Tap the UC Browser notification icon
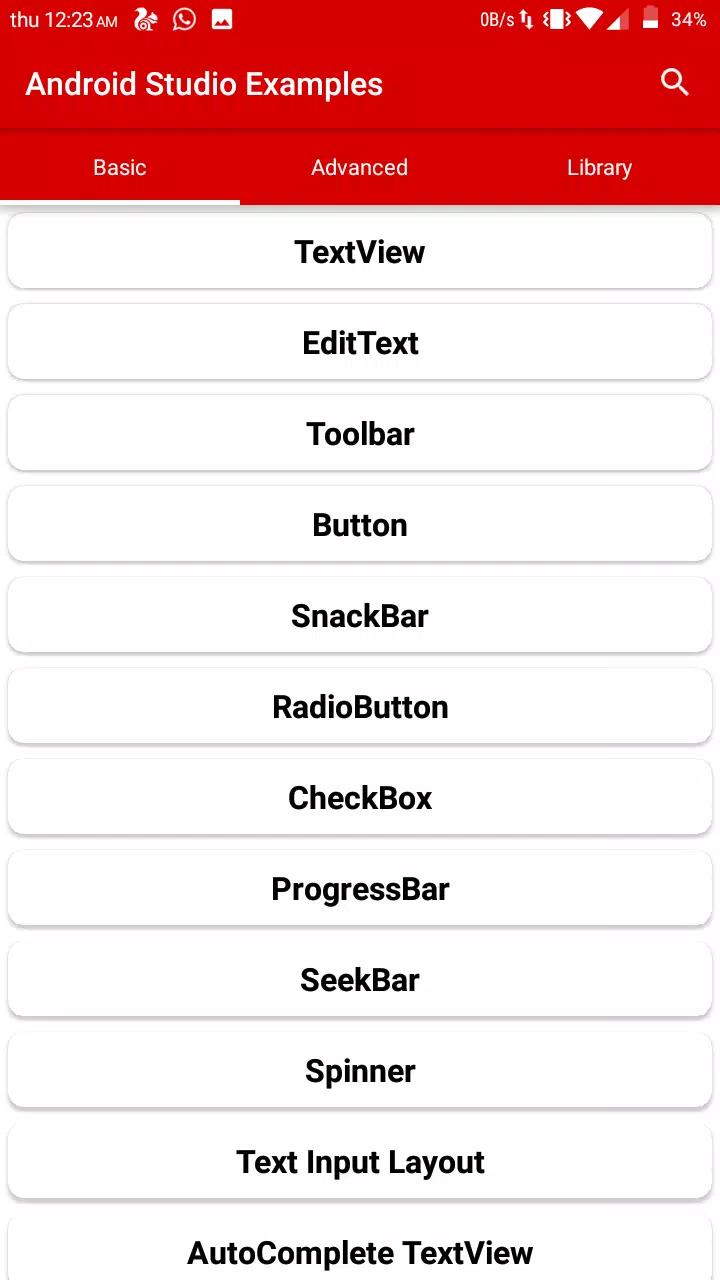 (146, 19)
